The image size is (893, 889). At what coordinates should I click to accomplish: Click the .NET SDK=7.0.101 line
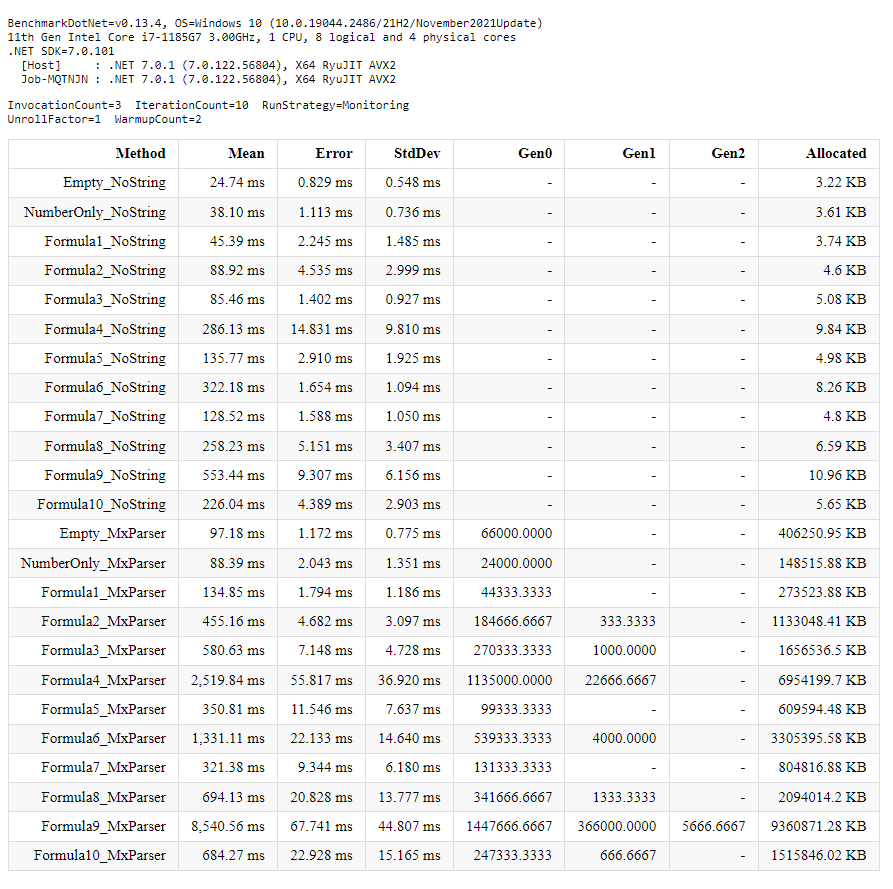click(x=61, y=51)
